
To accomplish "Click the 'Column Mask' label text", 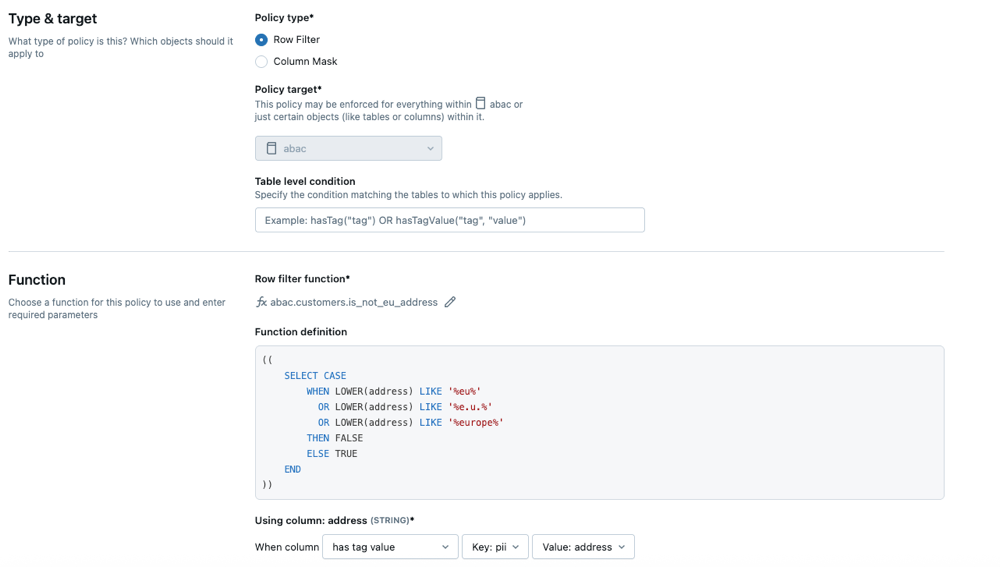I will pyautogui.click(x=305, y=62).
